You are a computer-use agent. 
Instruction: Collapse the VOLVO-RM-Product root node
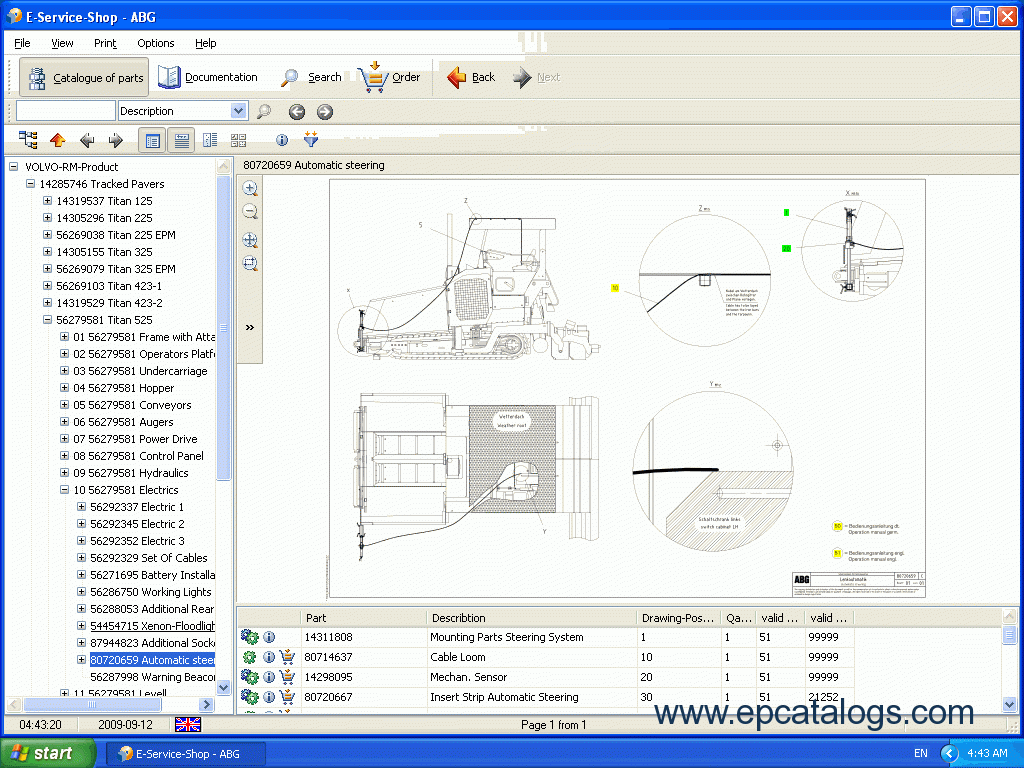[x=13, y=167]
